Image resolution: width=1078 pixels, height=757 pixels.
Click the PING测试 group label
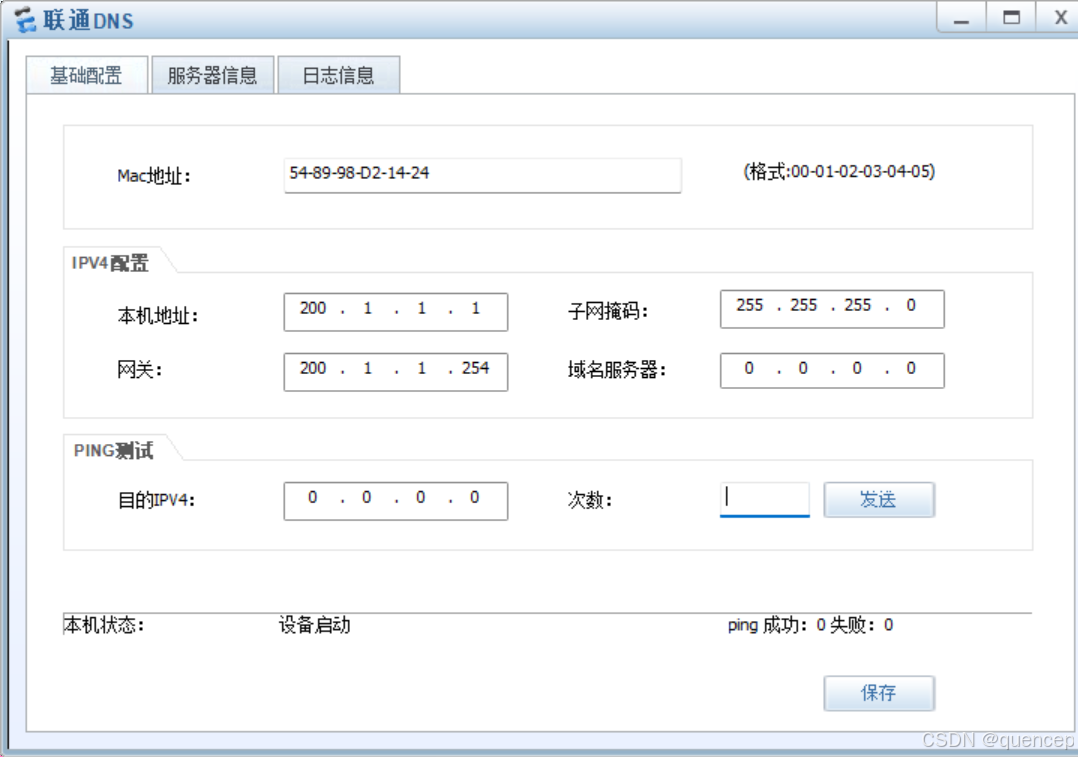pyautogui.click(x=113, y=450)
